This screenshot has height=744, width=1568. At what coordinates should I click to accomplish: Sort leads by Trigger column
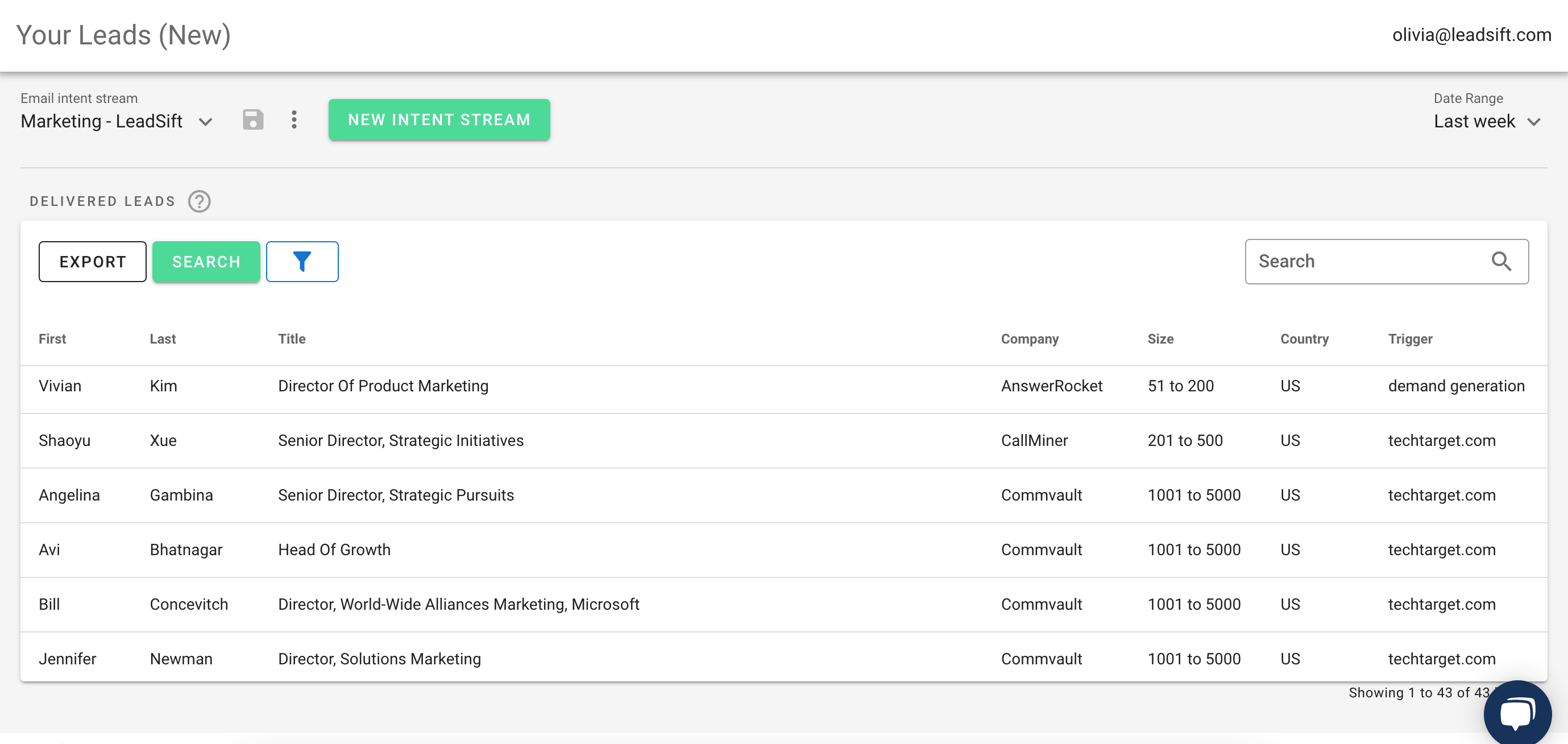pyautogui.click(x=1411, y=338)
